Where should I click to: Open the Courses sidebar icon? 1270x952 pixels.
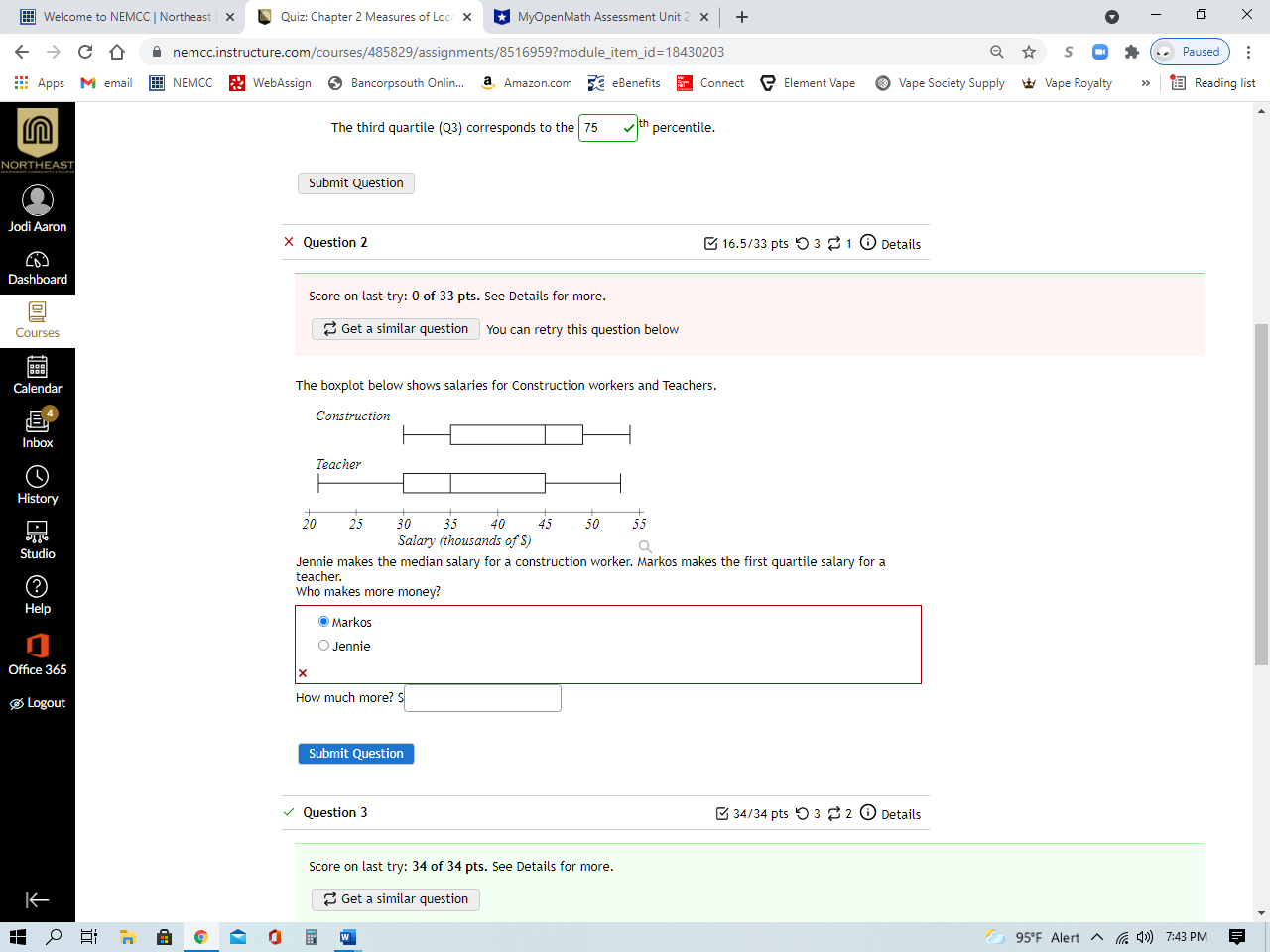[x=38, y=319]
